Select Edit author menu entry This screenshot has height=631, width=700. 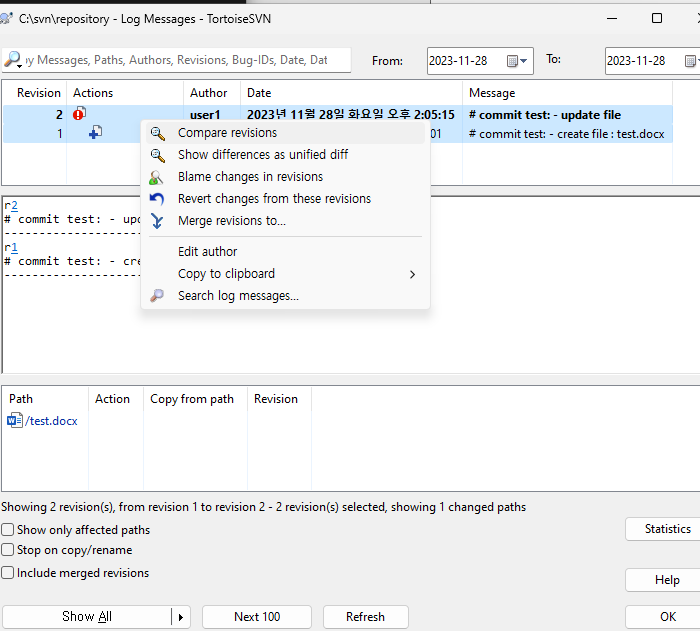click(x=285, y=252)
